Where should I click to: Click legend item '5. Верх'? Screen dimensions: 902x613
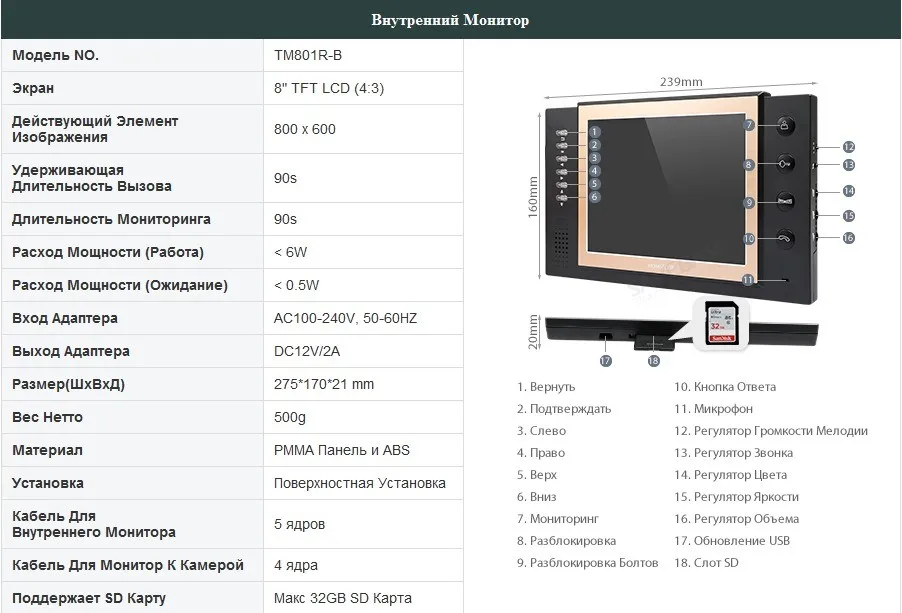pyautogui.click(x=537, y=474)
